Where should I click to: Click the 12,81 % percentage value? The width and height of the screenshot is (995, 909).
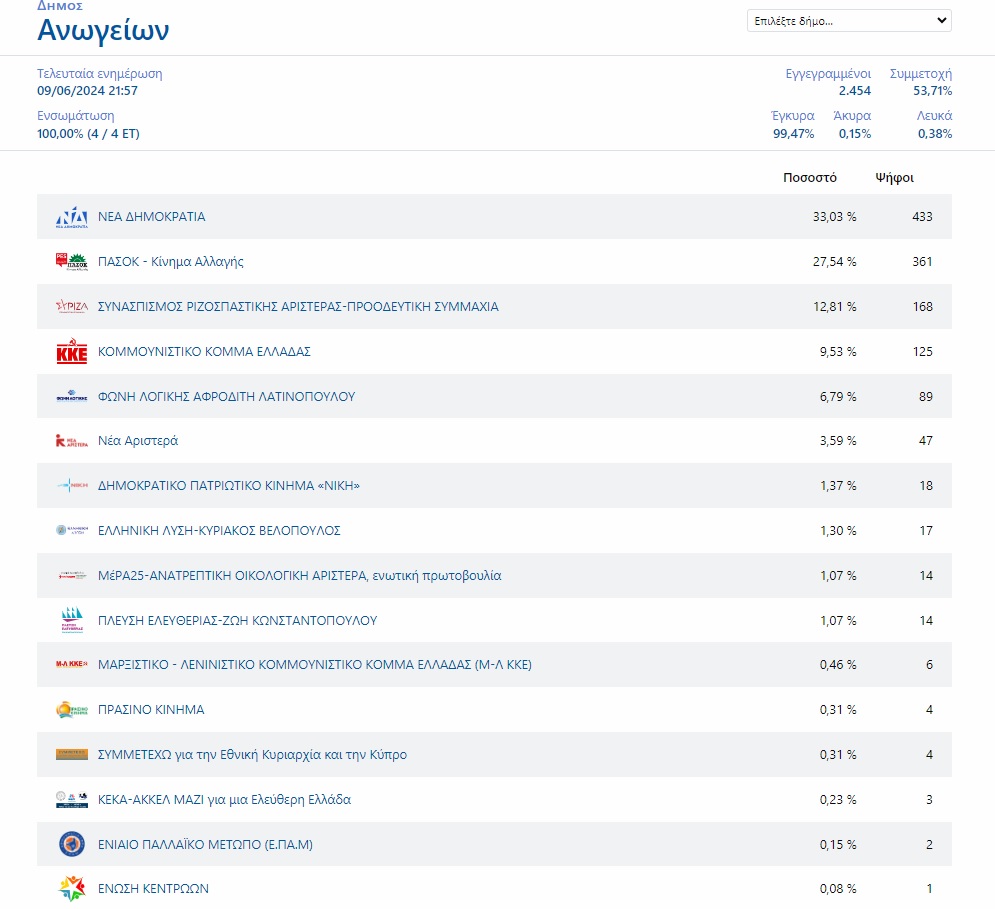click(834, 307)
